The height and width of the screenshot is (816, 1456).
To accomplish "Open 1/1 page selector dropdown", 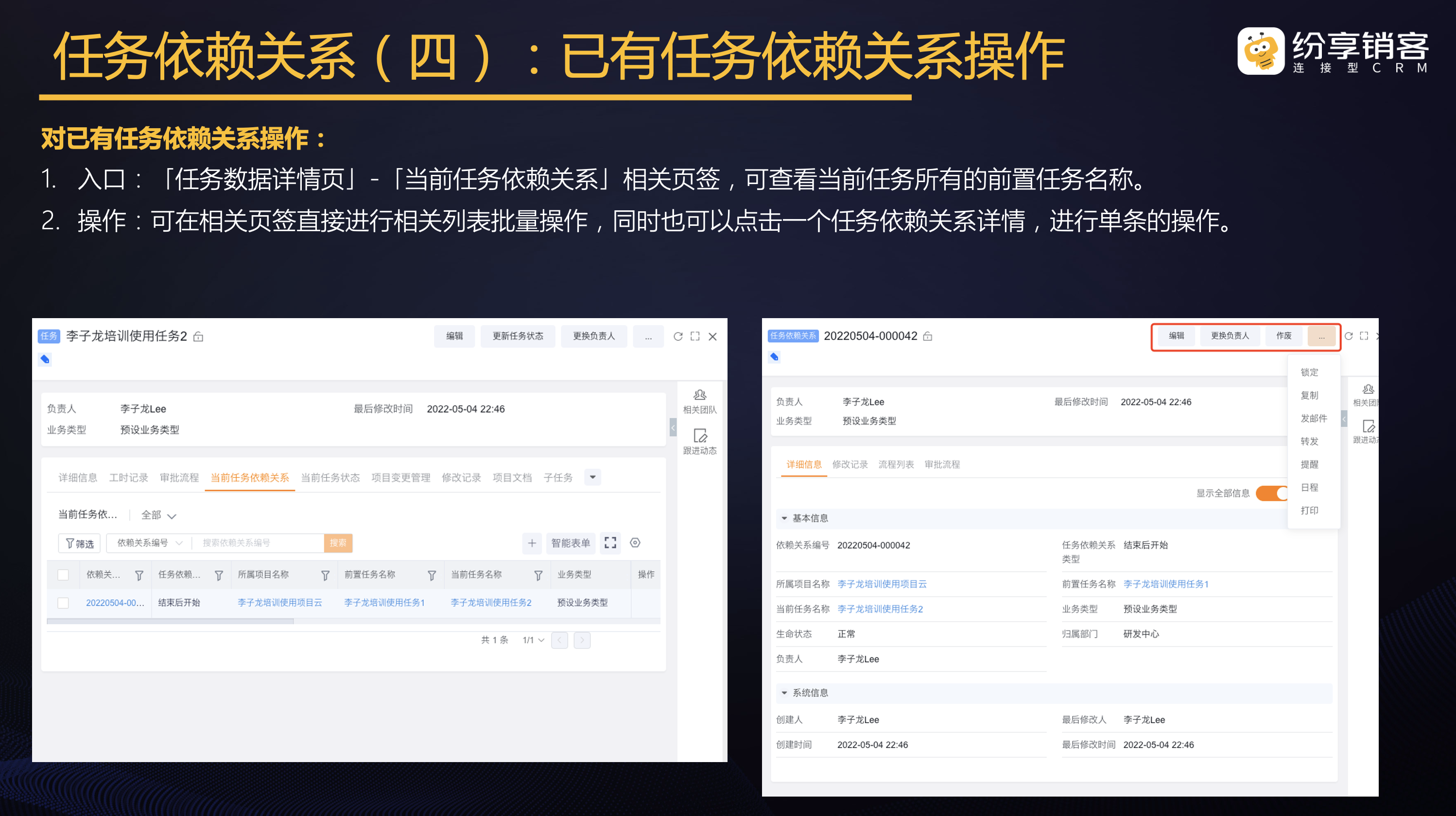I will [533, 640].
